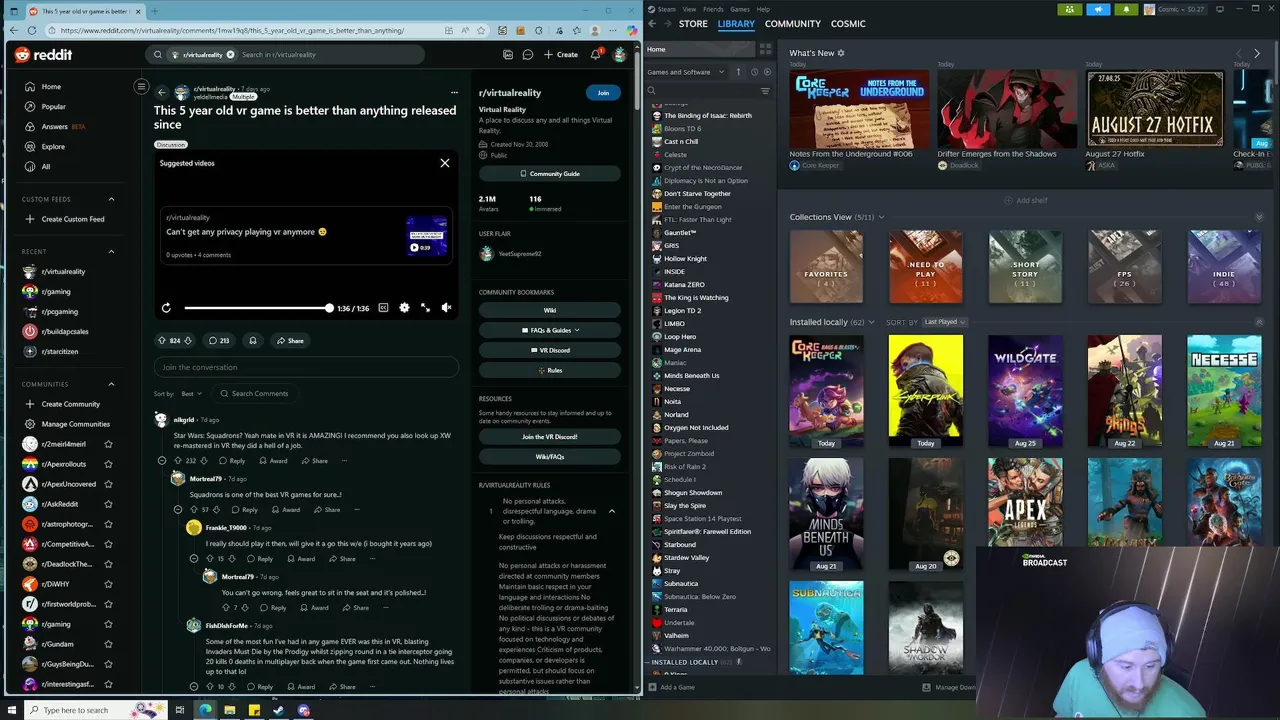Image resolution: width=1280 pixels, height=720 pixels.
Task: Toggle fullscreen on Reddit video player
Action: tap(425, 308)
